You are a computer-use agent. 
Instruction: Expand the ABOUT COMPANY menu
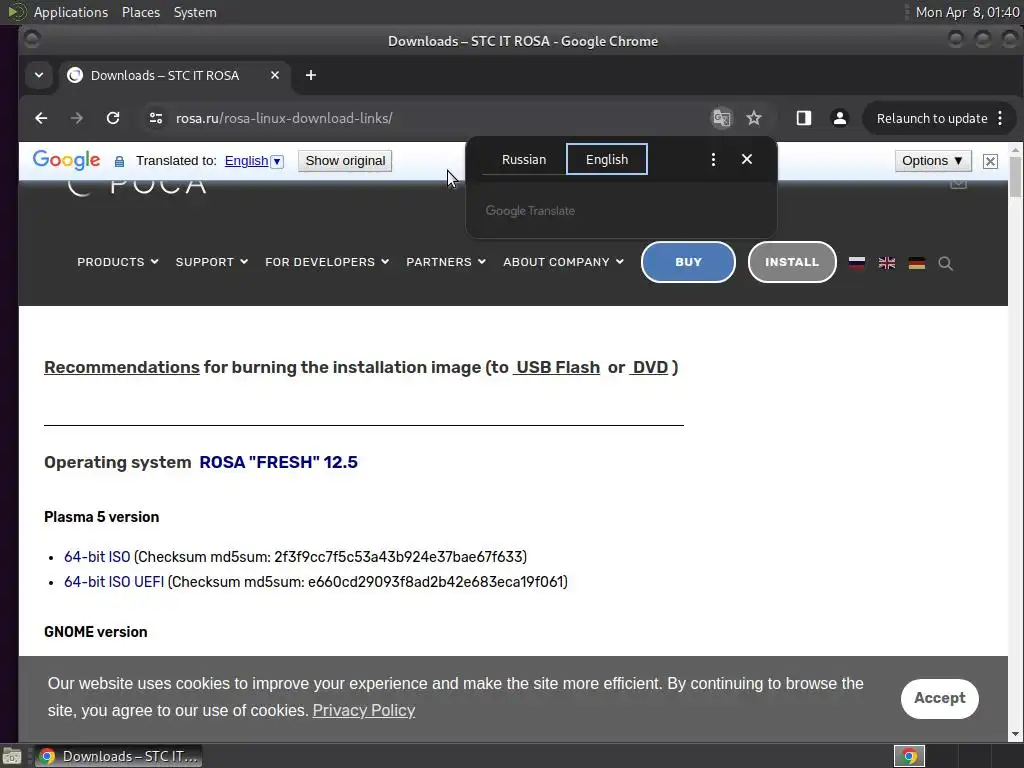pos(563,262)
